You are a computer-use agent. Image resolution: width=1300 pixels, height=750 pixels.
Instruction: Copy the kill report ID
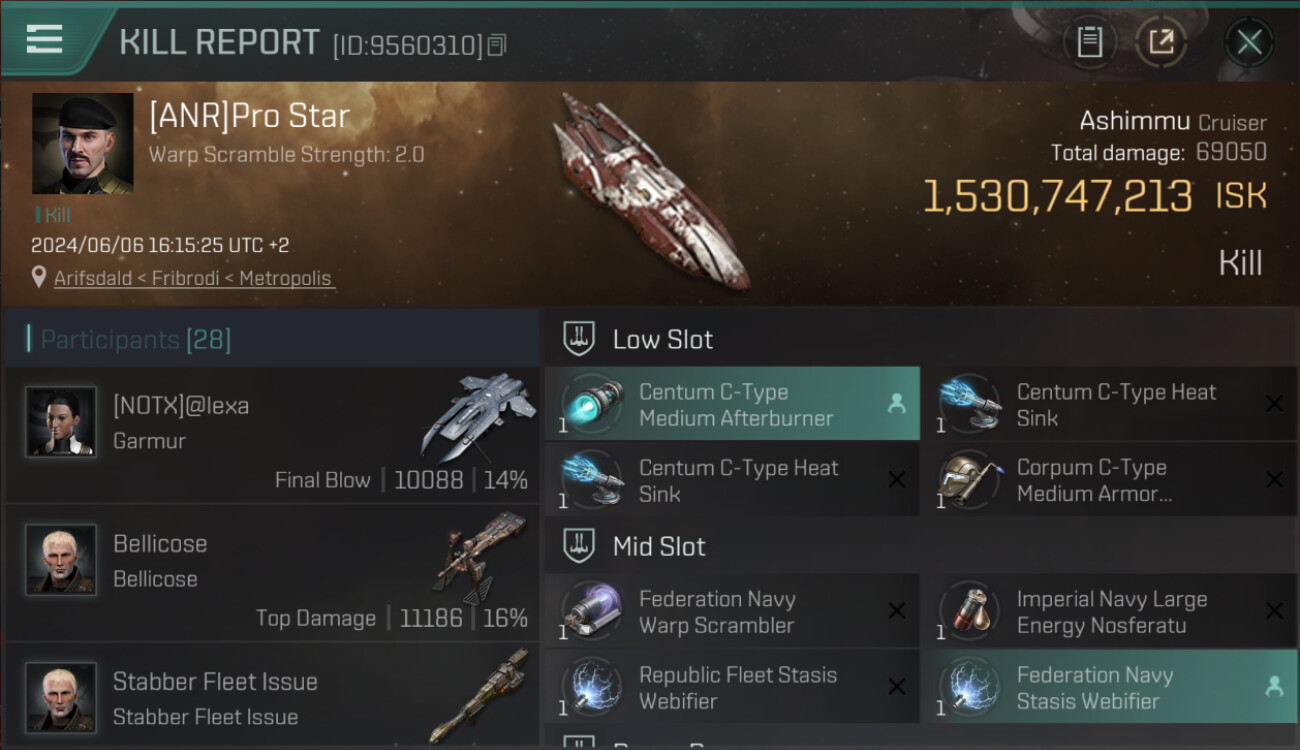coord(498,45)
